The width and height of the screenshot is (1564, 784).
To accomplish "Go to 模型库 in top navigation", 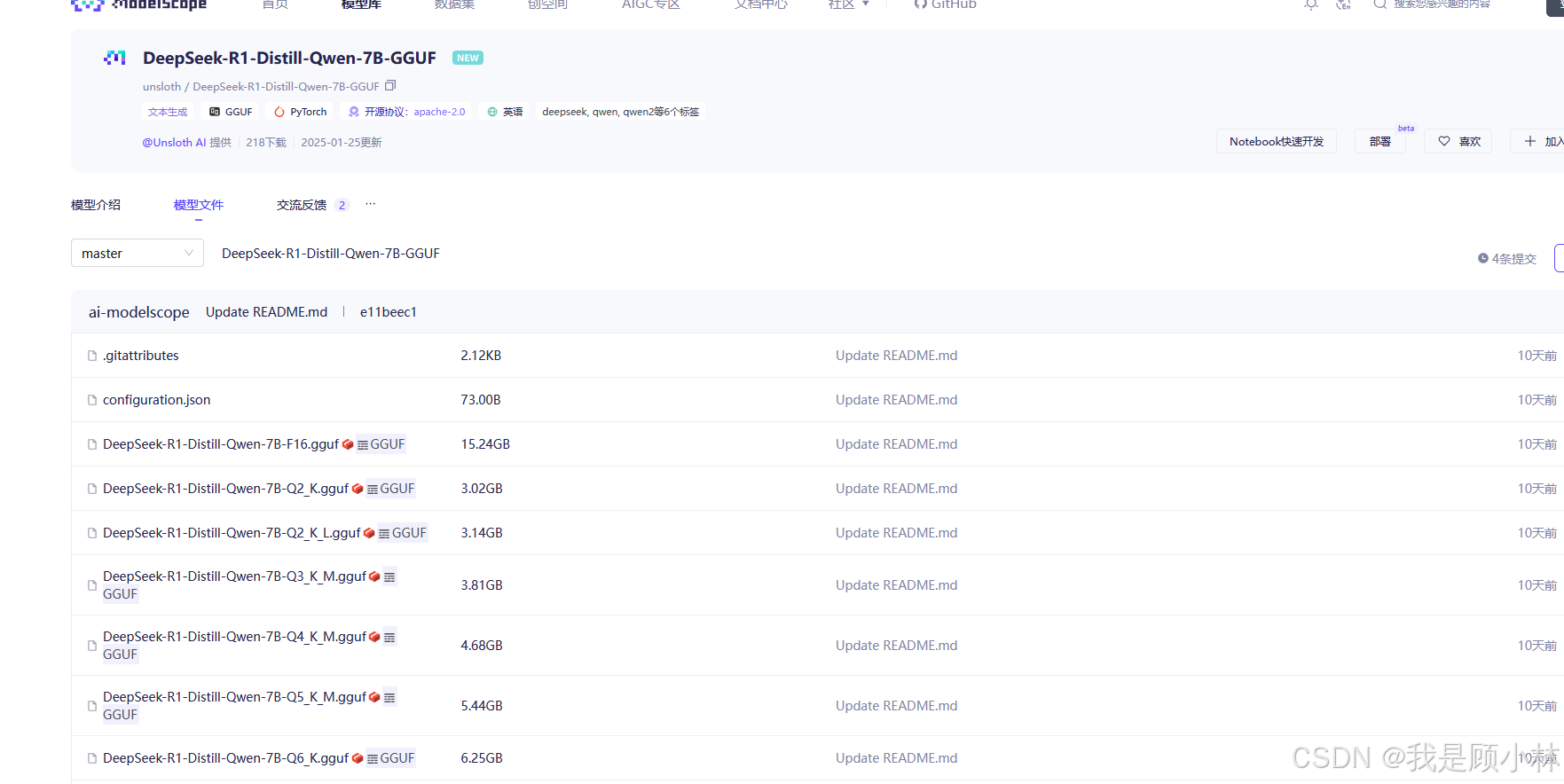I will tap(361, 4).
